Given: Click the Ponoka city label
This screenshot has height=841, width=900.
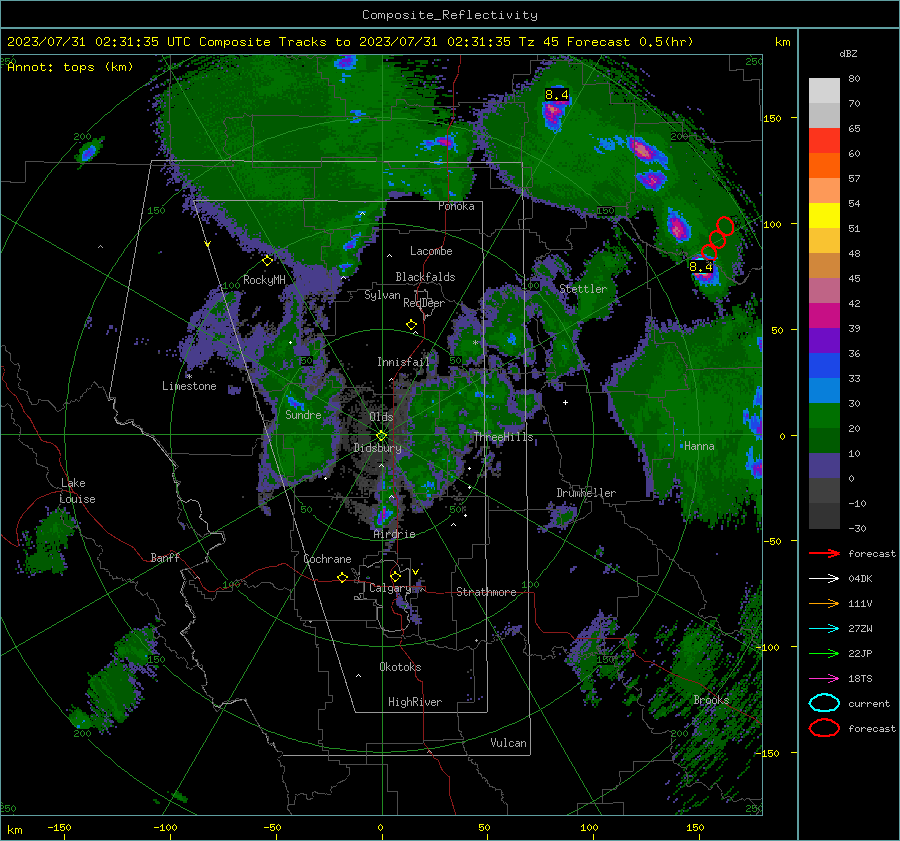Looking at the screenshot, I should point(456,206).
